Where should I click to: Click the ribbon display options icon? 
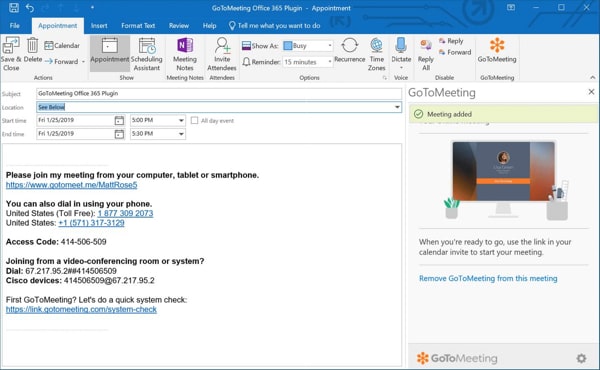511,7
